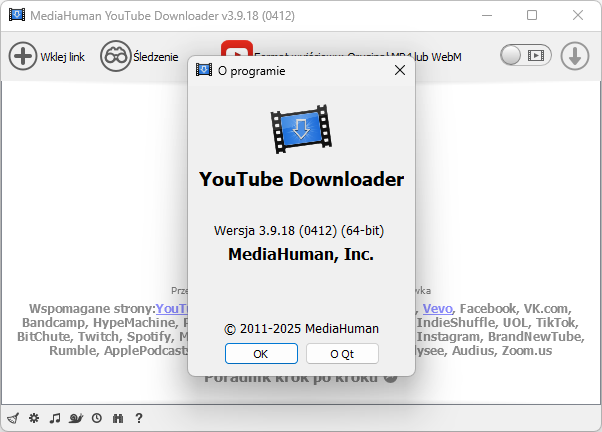Image resolution: width=602 pixels, height=432 pixels.
Task: Toggle the snail speed limit icon
Action: coord(76,418)
